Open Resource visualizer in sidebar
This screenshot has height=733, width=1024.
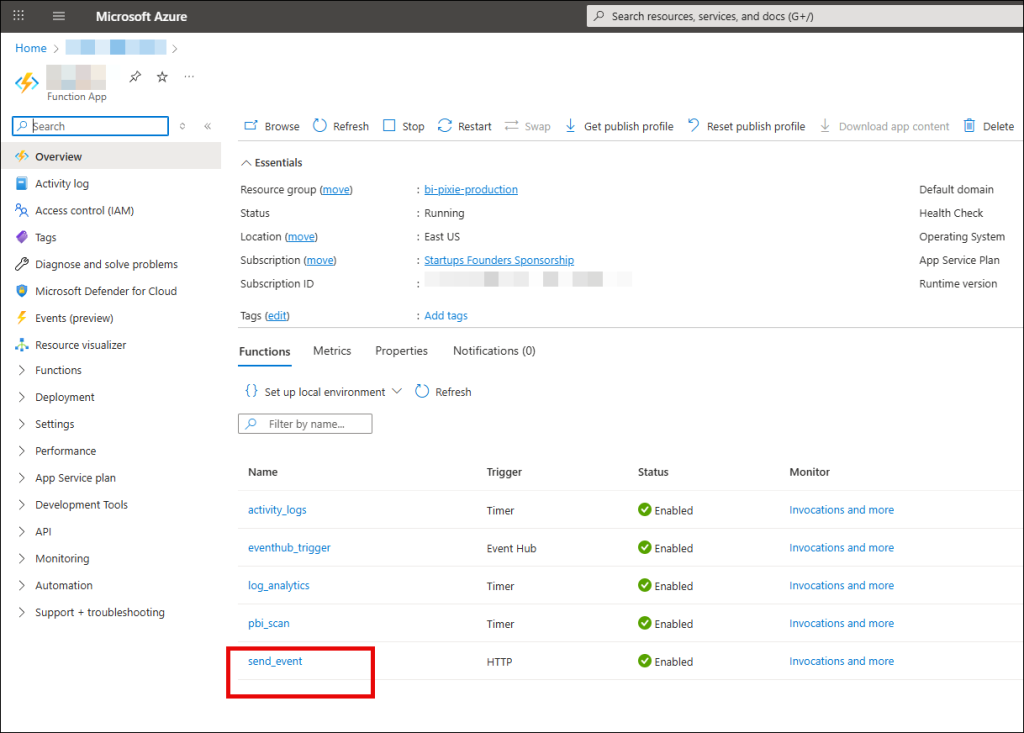click(80, 345)
